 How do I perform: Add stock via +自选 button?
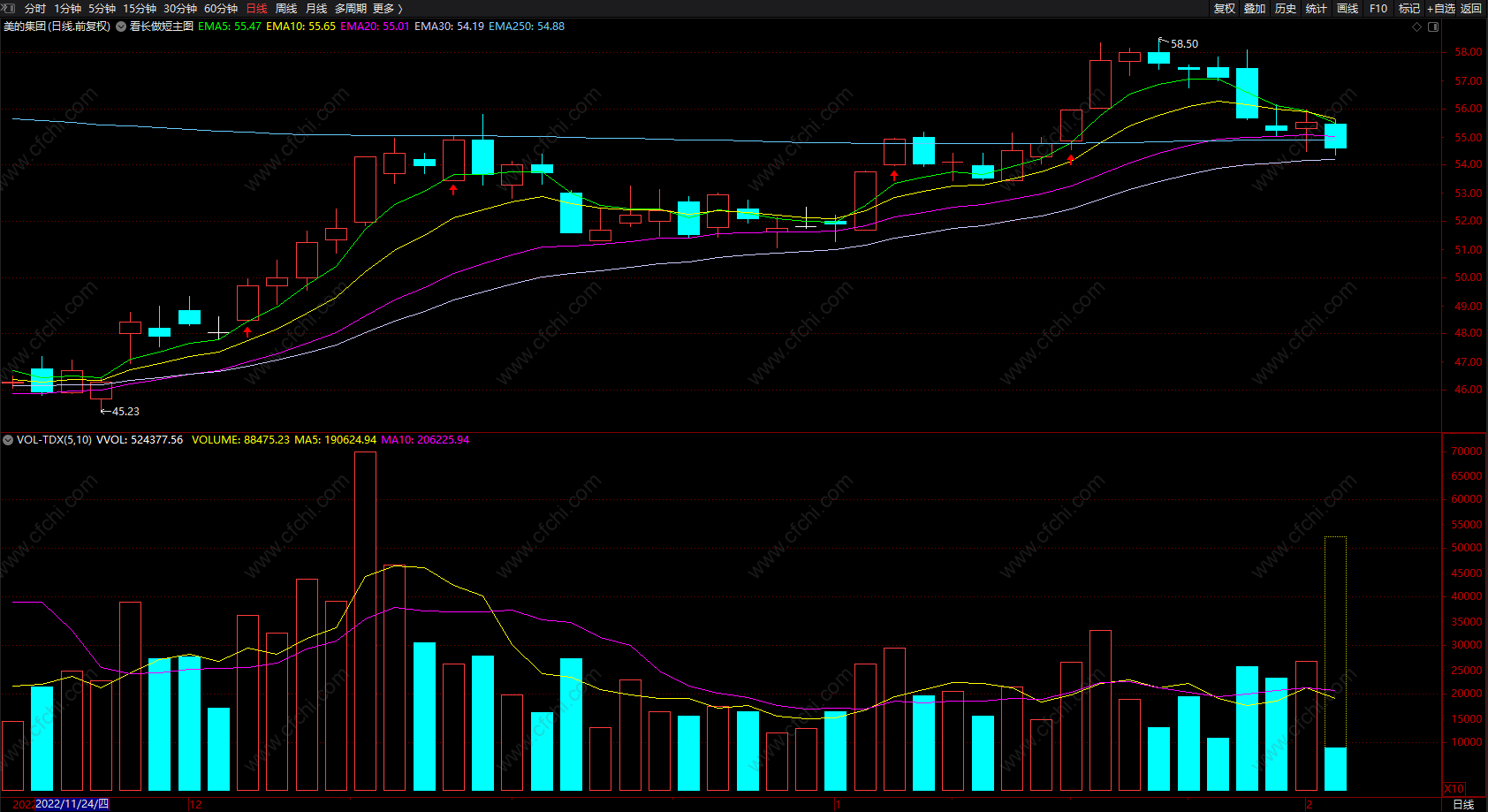pos(1441,9)
